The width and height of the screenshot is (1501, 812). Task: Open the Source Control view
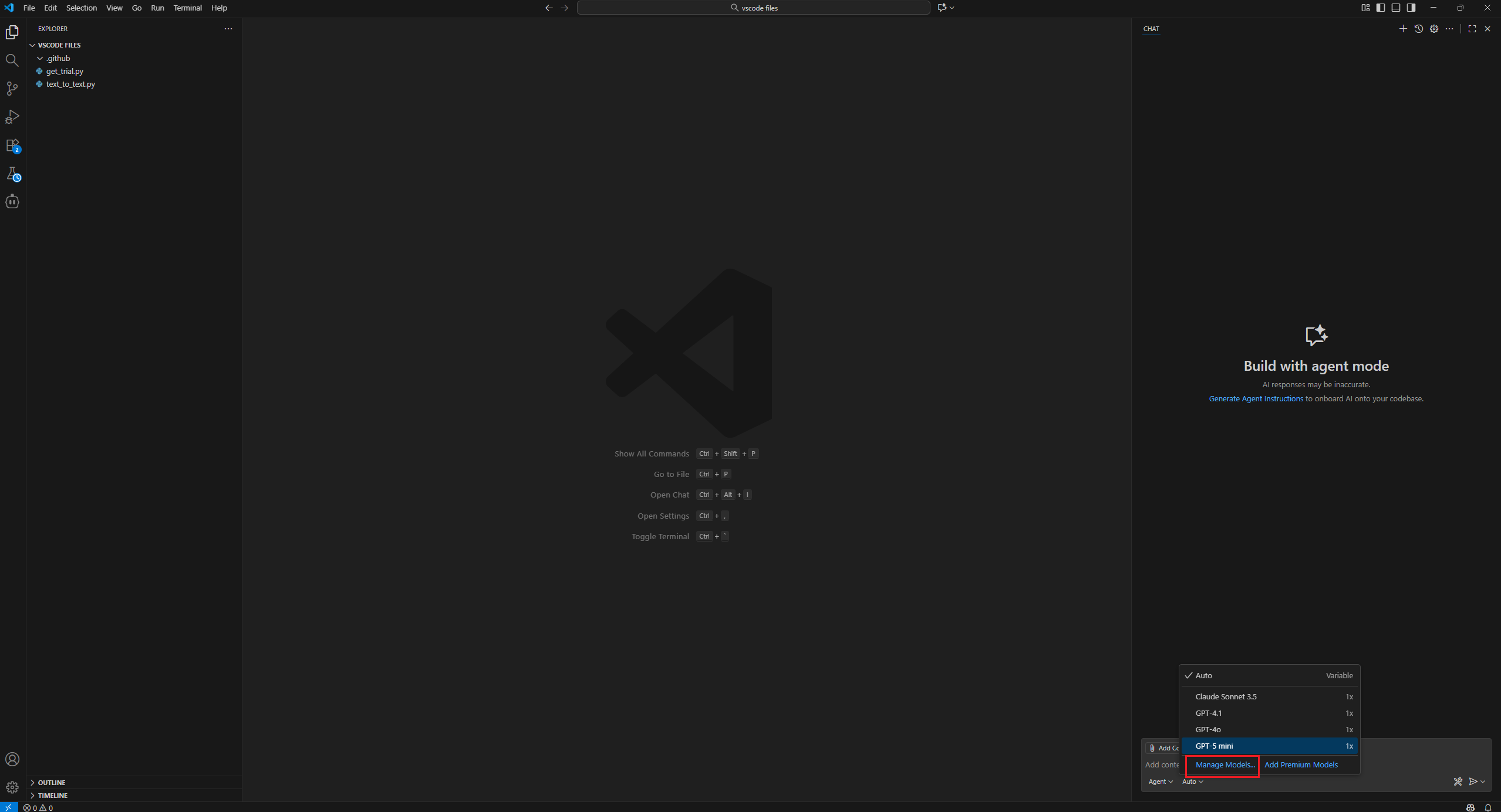click(x=12, y=89)
